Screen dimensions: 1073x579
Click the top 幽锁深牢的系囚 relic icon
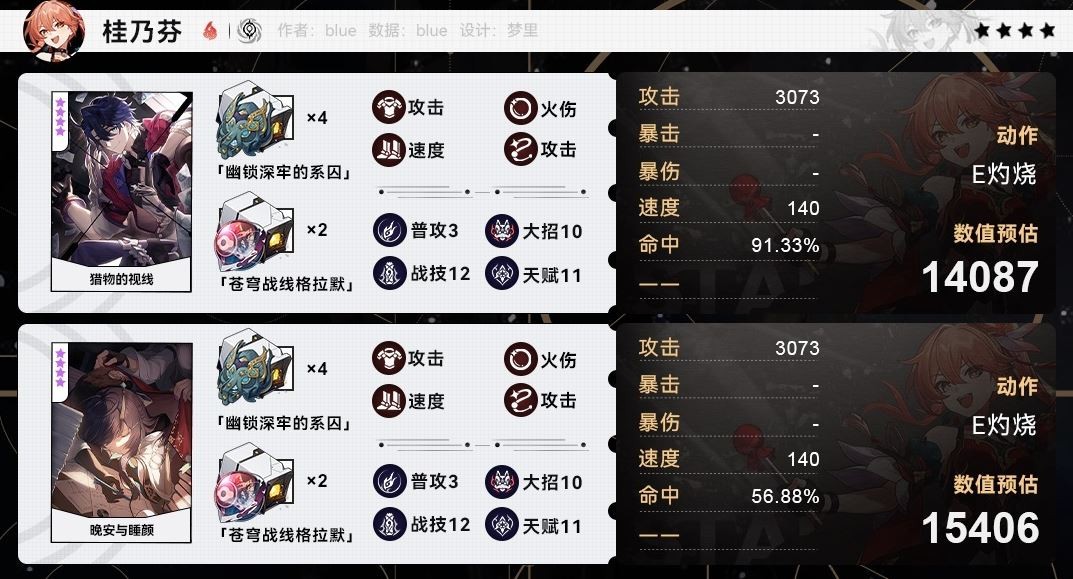(255, 122)
